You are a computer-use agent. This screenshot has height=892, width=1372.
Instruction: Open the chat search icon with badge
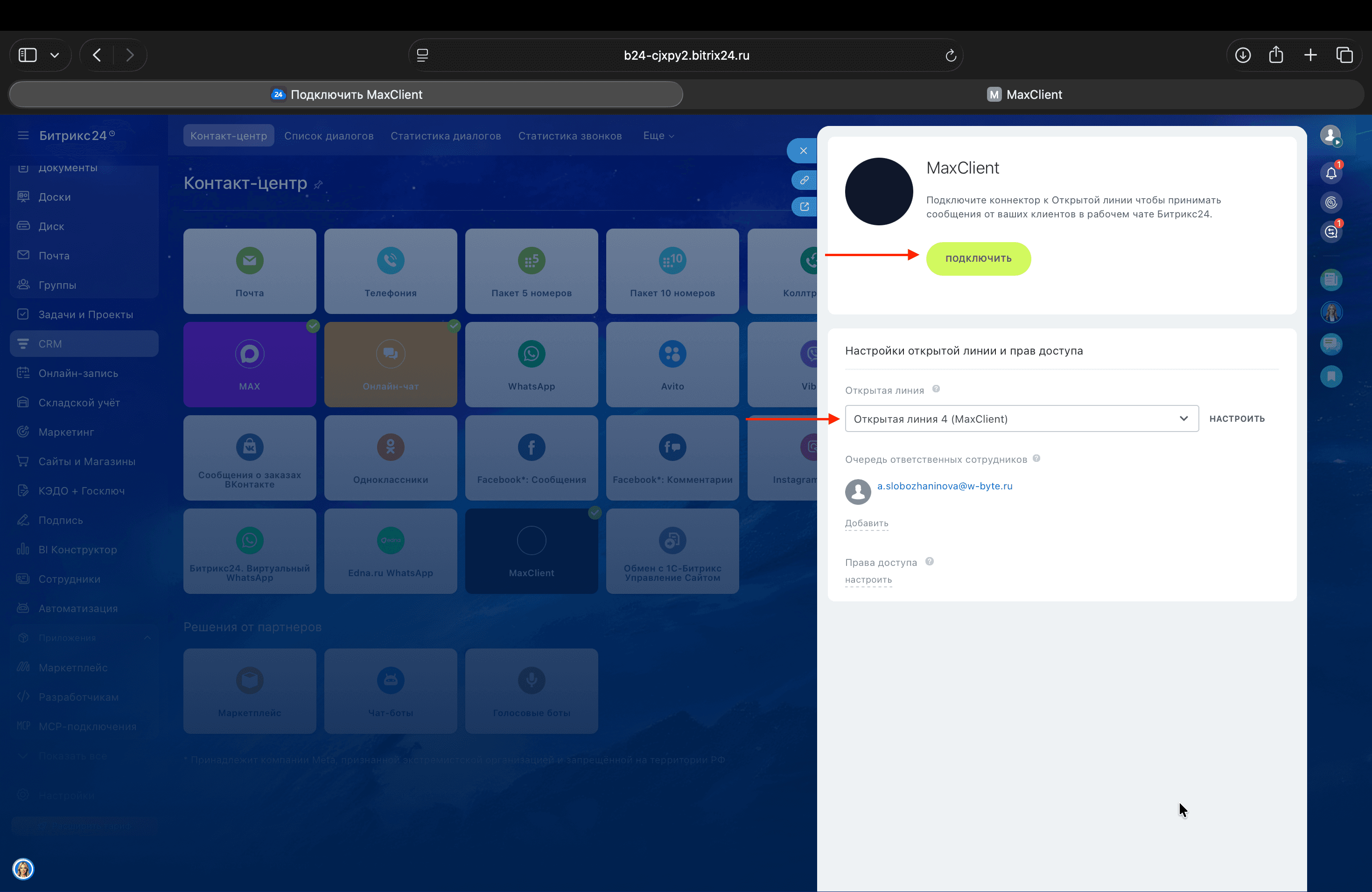tap(1331, 232)
